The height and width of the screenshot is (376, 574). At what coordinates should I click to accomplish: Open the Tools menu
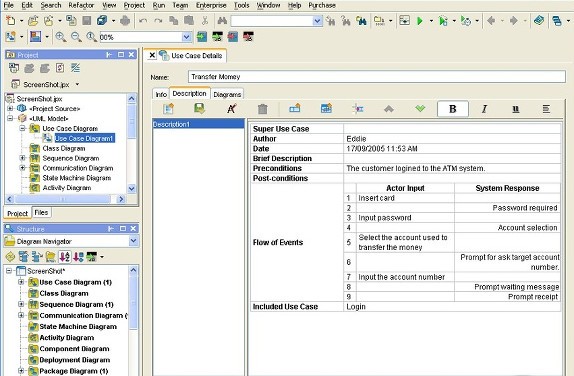(x=242, y=5)
